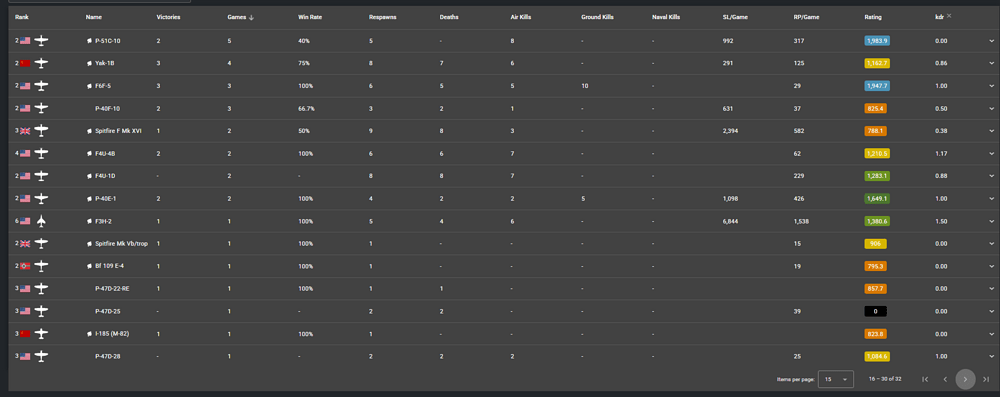Click the 66.7% win rate value

306,109
